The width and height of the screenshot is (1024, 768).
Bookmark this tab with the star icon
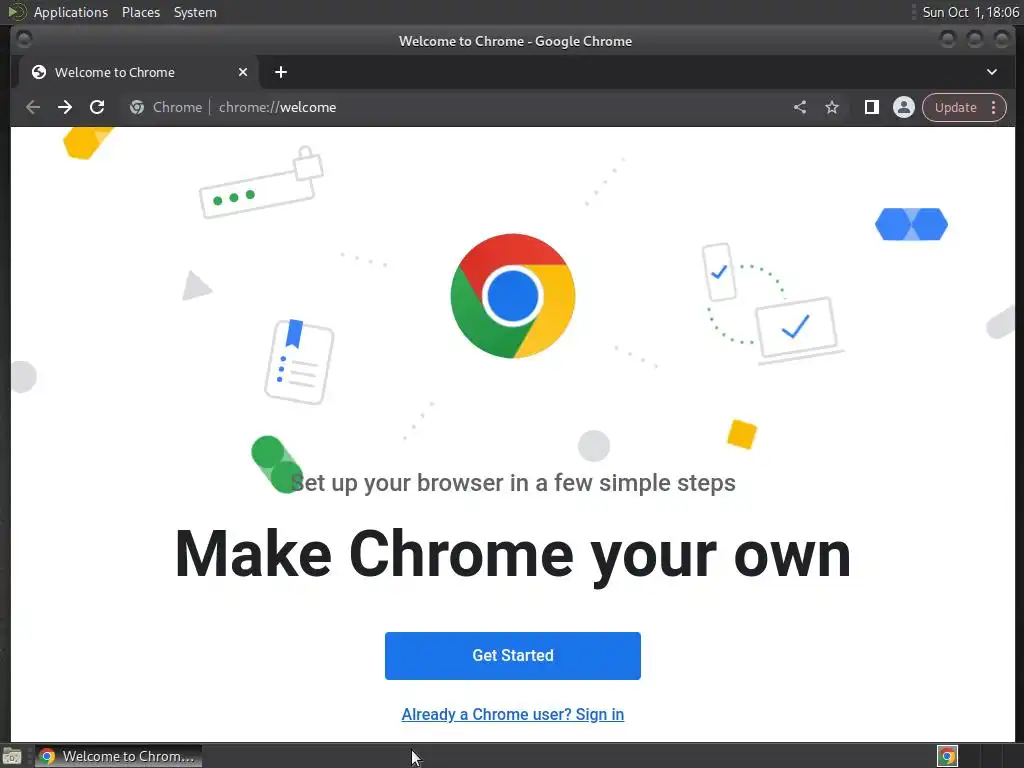pyautogui.click(x=831, y=107)
